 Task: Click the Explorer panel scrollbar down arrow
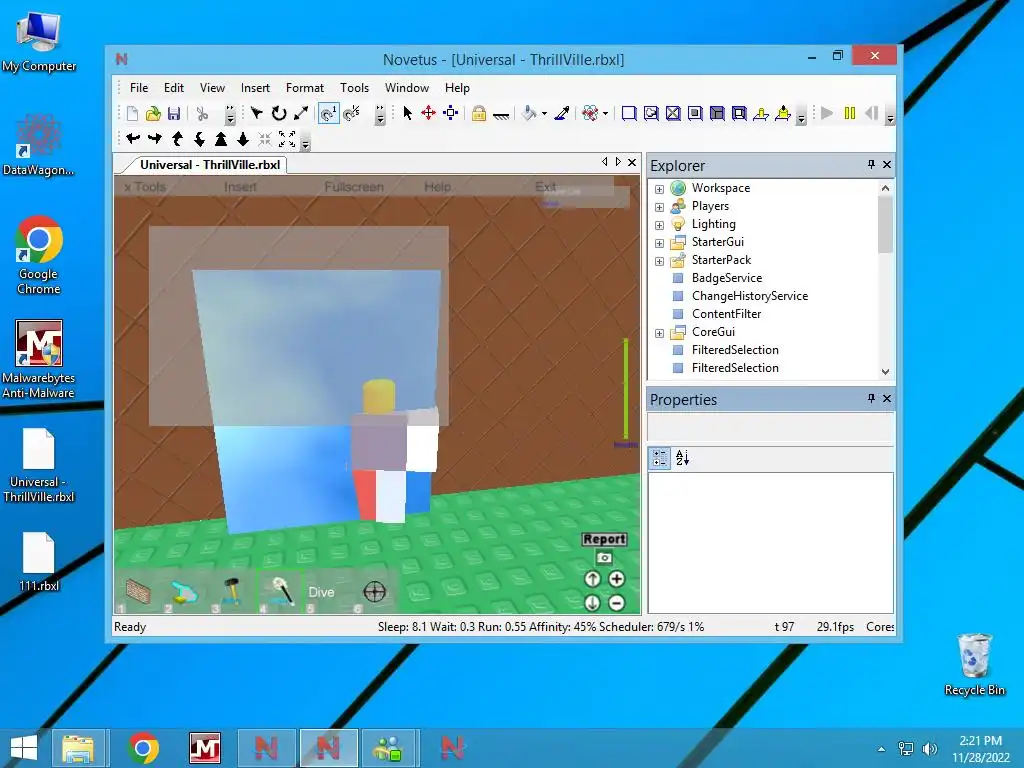coord(885,371)
